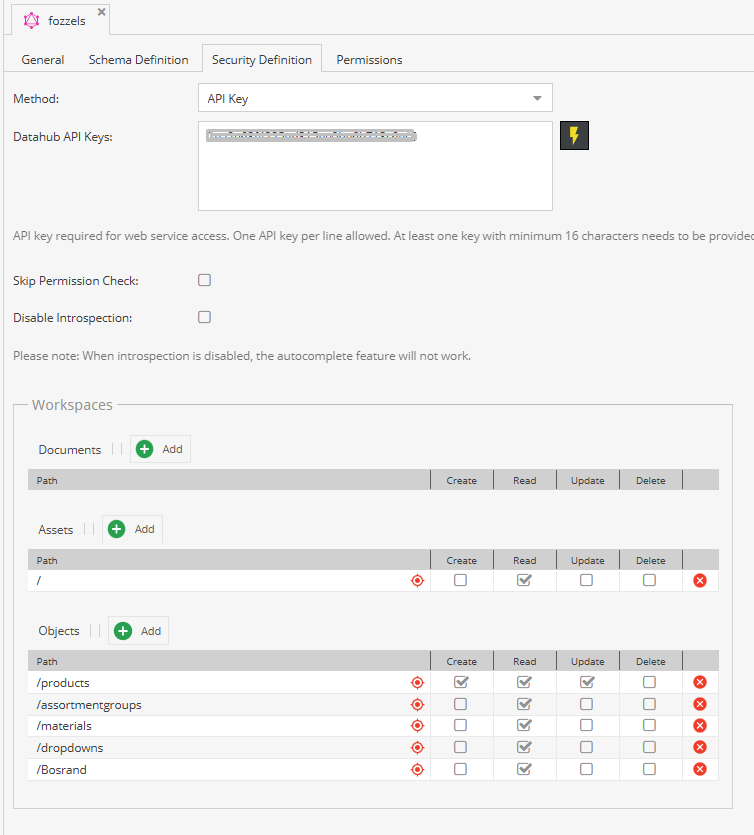This screenshot has height=835, width=754.
Task: Toggle Delete permission for Assets / path
Action: tap(649, 580)
